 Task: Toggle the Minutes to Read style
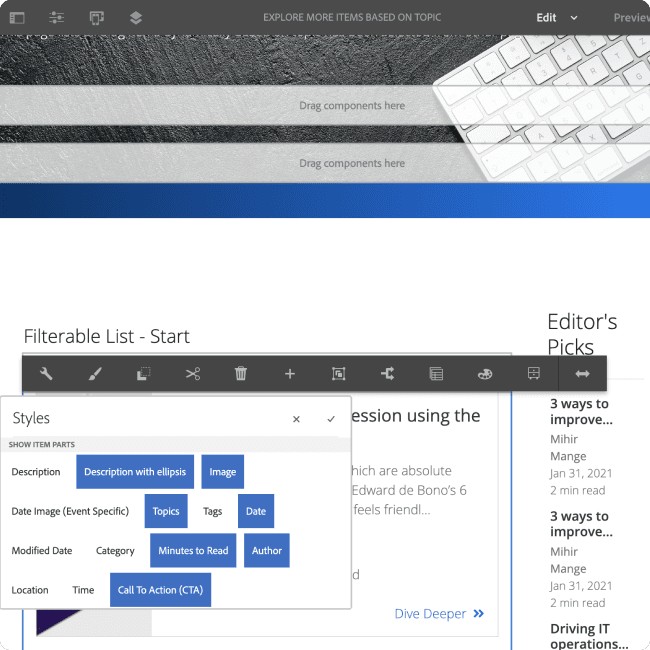193,550
